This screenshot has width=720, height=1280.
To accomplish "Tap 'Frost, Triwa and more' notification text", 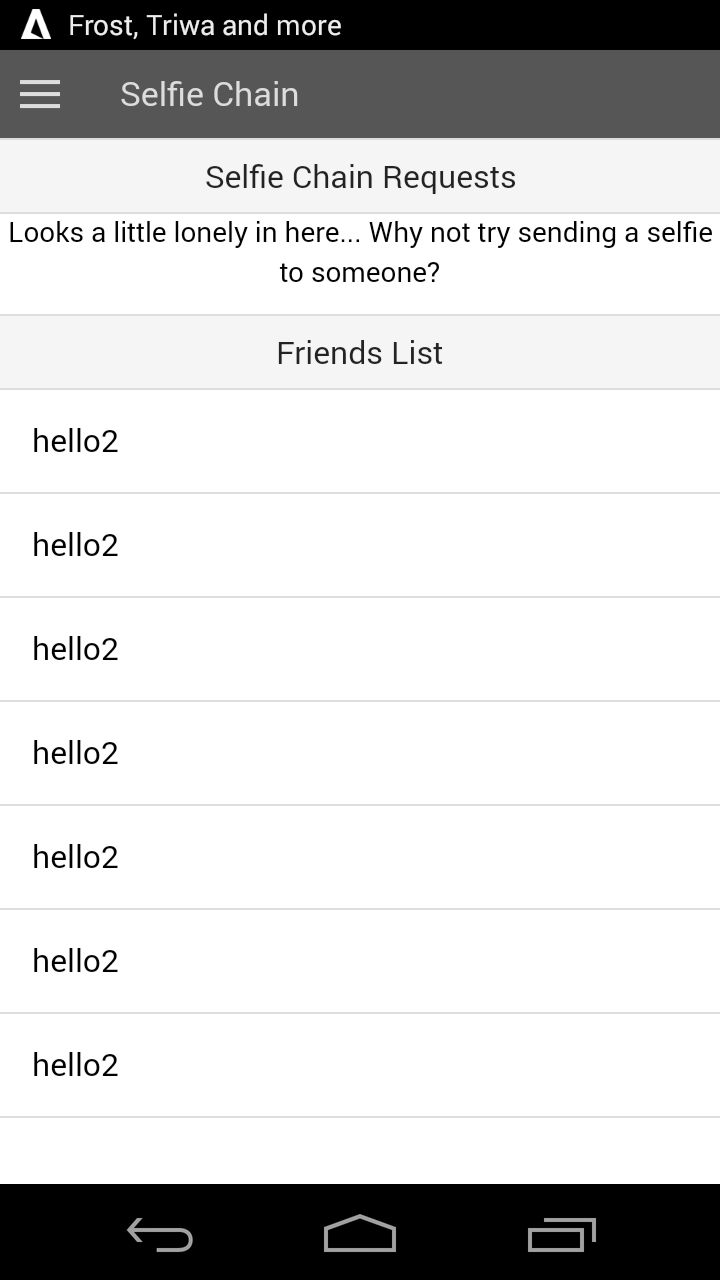I will [205, 25].
